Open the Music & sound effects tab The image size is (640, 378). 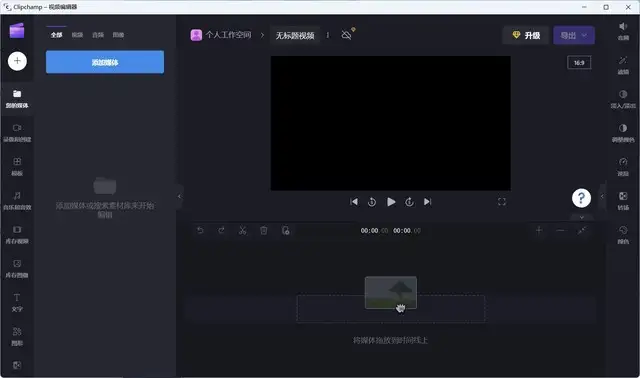point(17,200)
